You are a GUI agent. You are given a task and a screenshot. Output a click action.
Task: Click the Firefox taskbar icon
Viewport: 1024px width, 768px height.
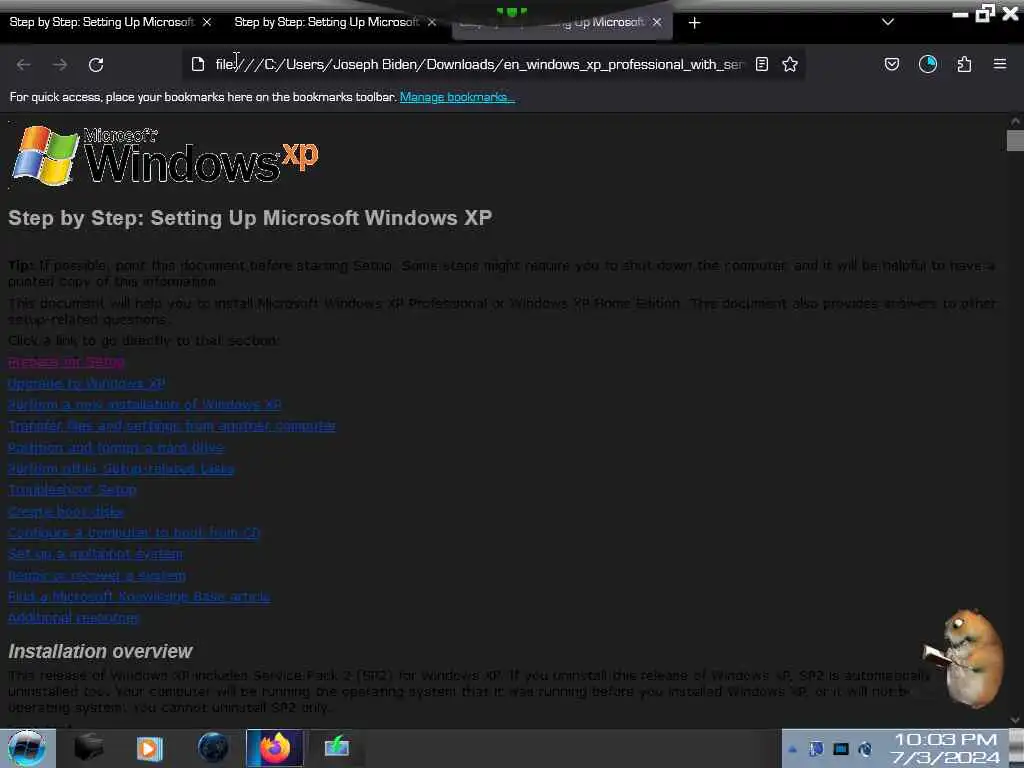pyautogui.click(x=275, y=748)
